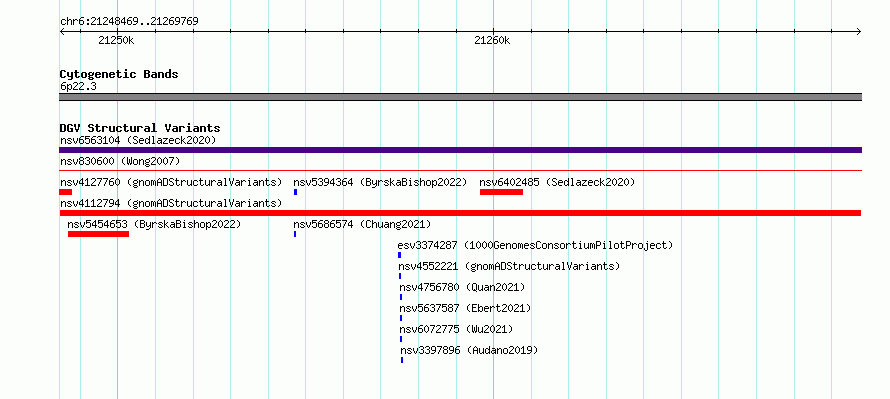Open nsv5686574 (Chuang2021) label
Screen dimensions: 890x399
pyautogui.click(x=362, y=224)
